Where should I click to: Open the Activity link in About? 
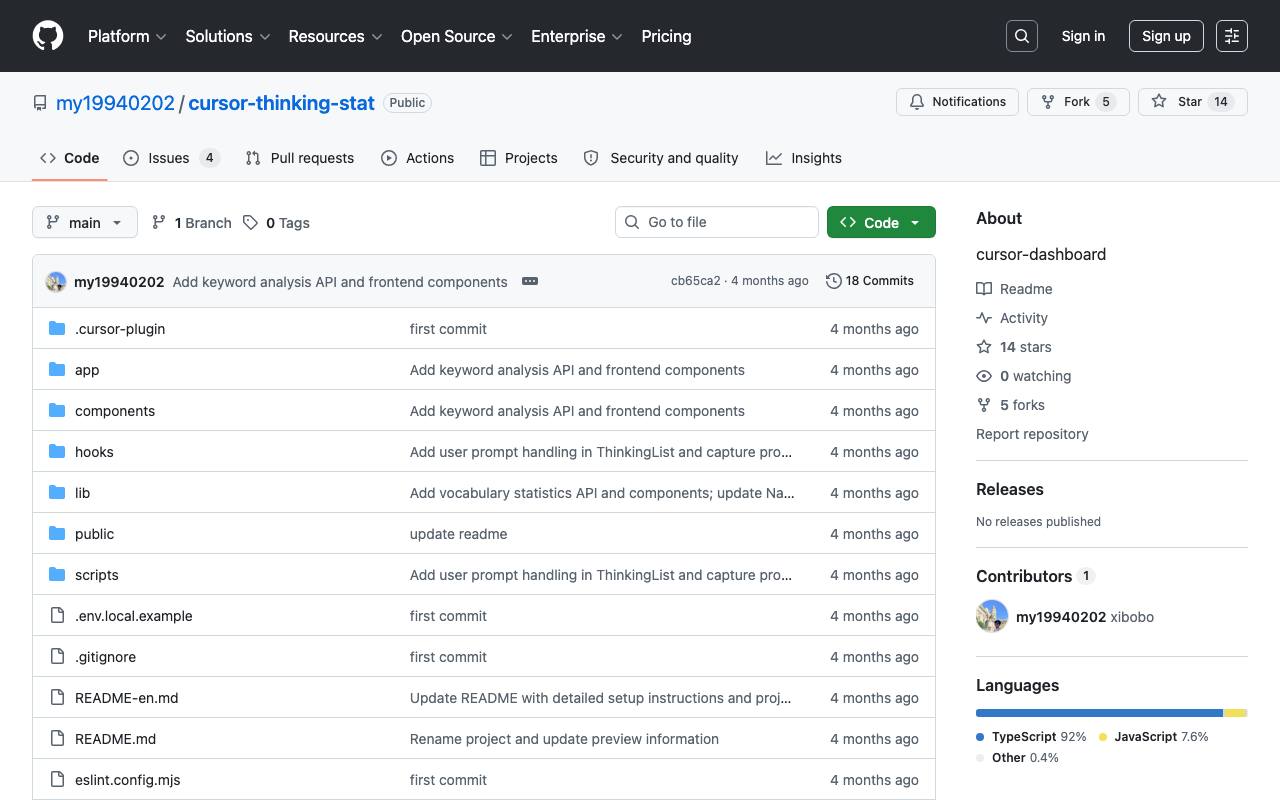[1012, 318]
